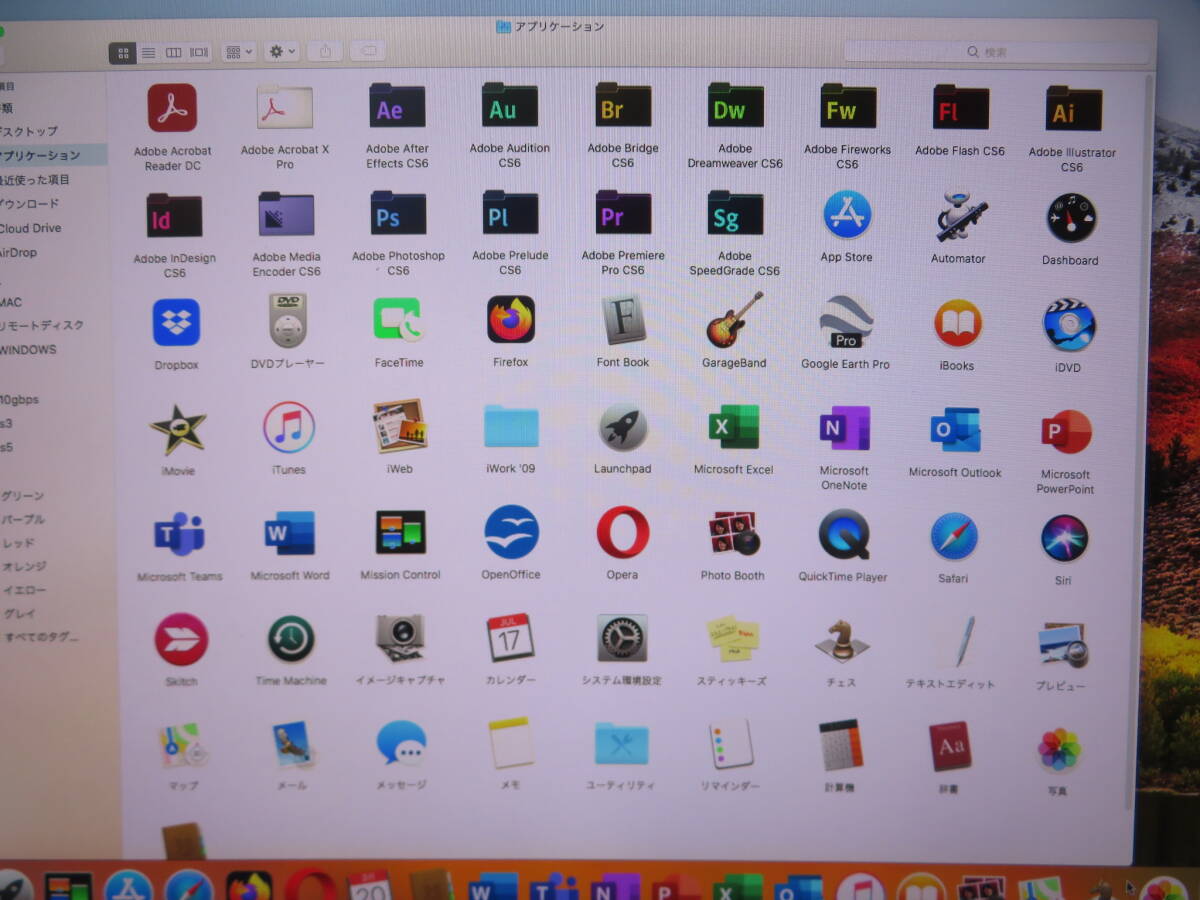Open Adobe SpeedGrade CS6 folder
1200x900 pixels.
pos(735,213)
